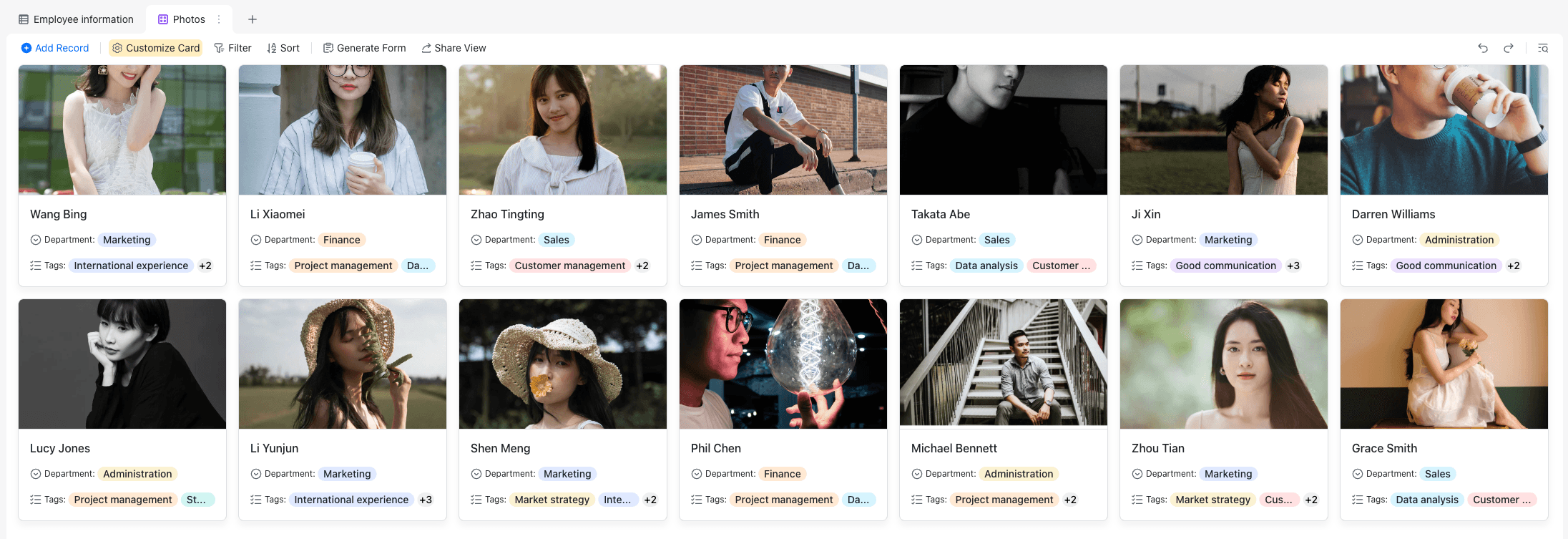
Task: Click Sales tag on Grace Smith card
Action: 1437,474
